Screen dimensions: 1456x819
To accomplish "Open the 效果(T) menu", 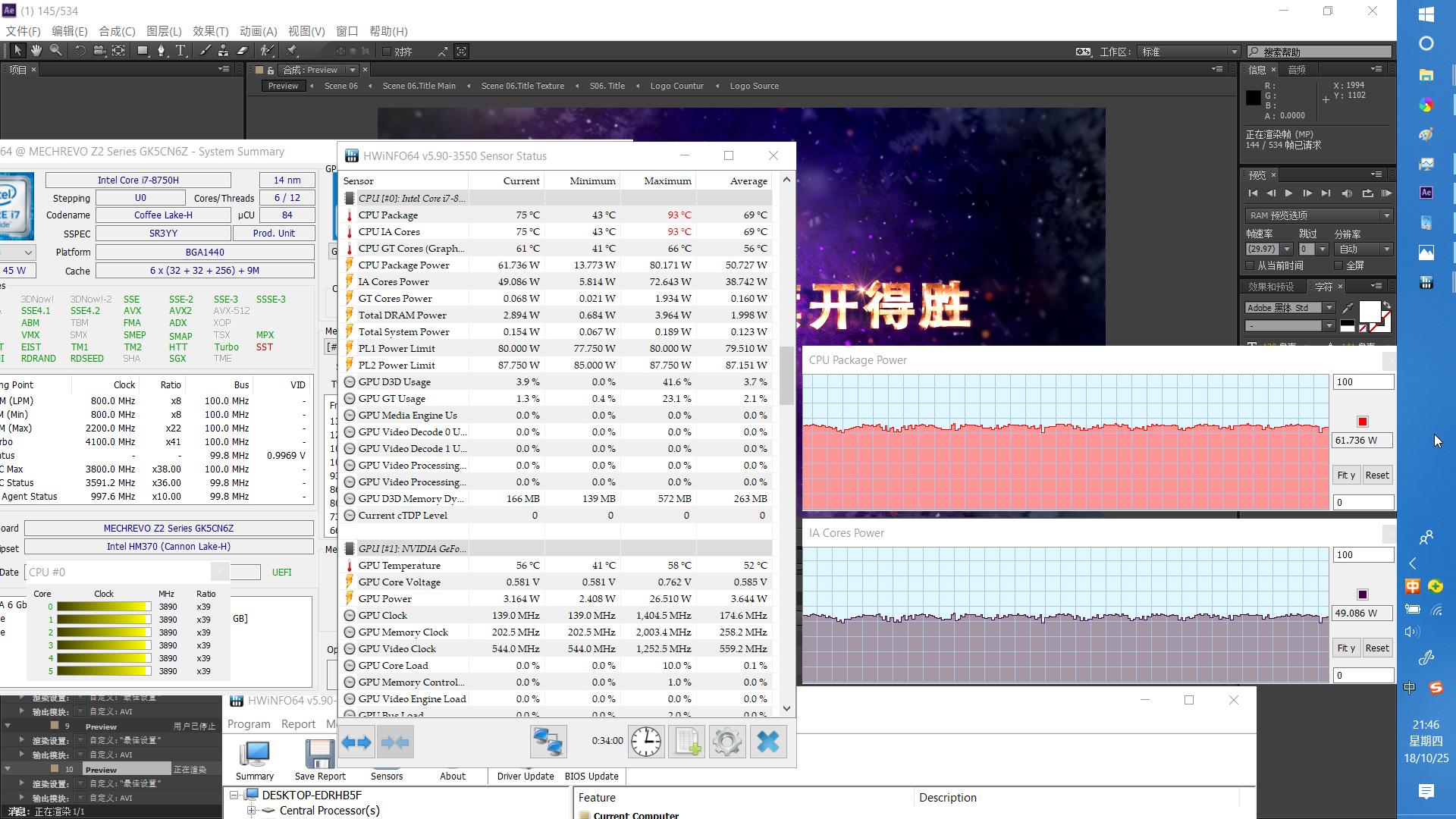I will (210, 31).
